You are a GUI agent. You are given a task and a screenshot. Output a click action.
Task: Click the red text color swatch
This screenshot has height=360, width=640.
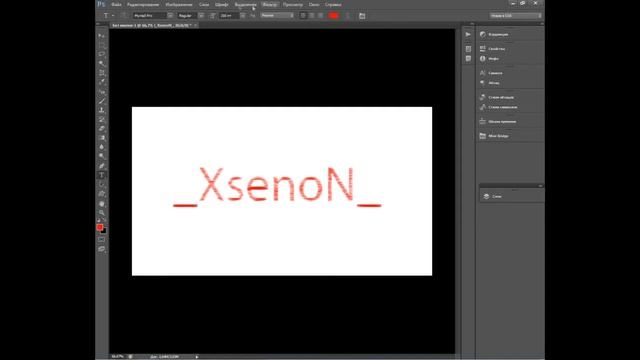[333, 16]
